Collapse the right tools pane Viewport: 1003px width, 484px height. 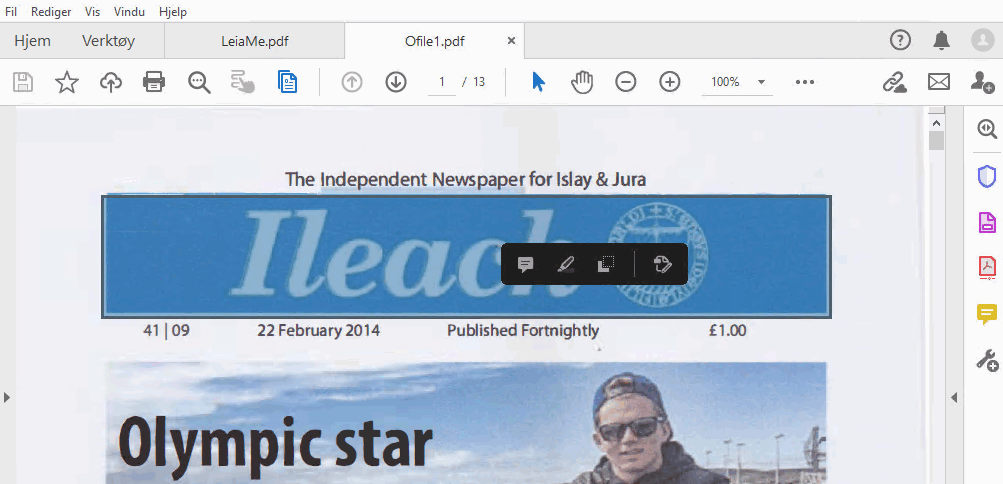pyautogui.click(x=954, y=398)
